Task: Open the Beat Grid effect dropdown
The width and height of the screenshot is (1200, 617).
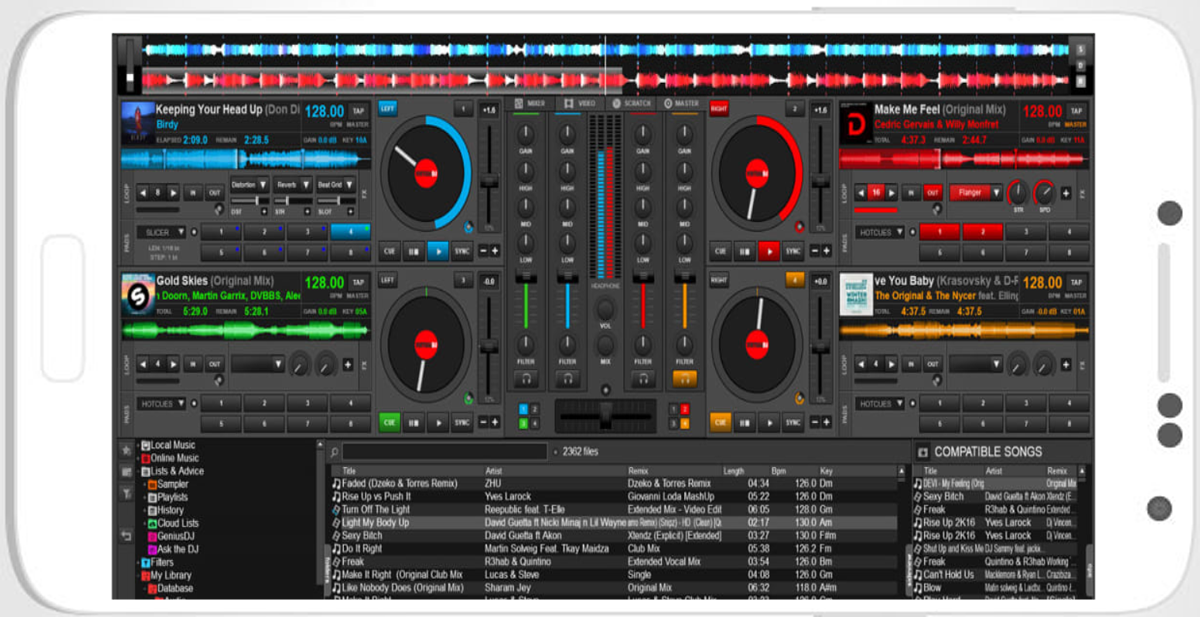Action: click(x=335, y=185)
